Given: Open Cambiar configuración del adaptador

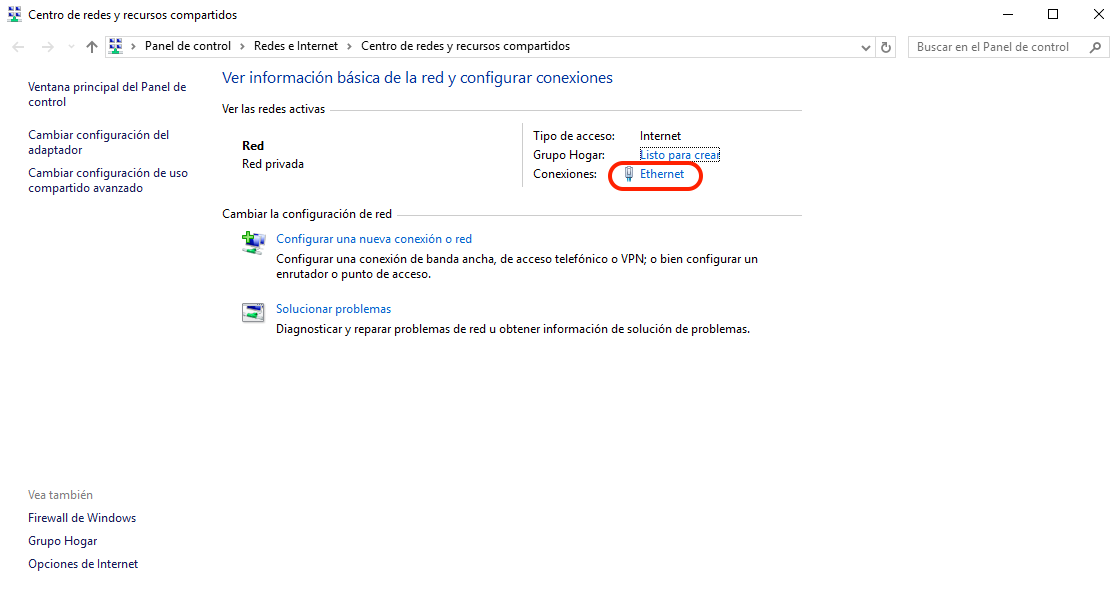Looking at the screenshot, I should click(99, 142).
